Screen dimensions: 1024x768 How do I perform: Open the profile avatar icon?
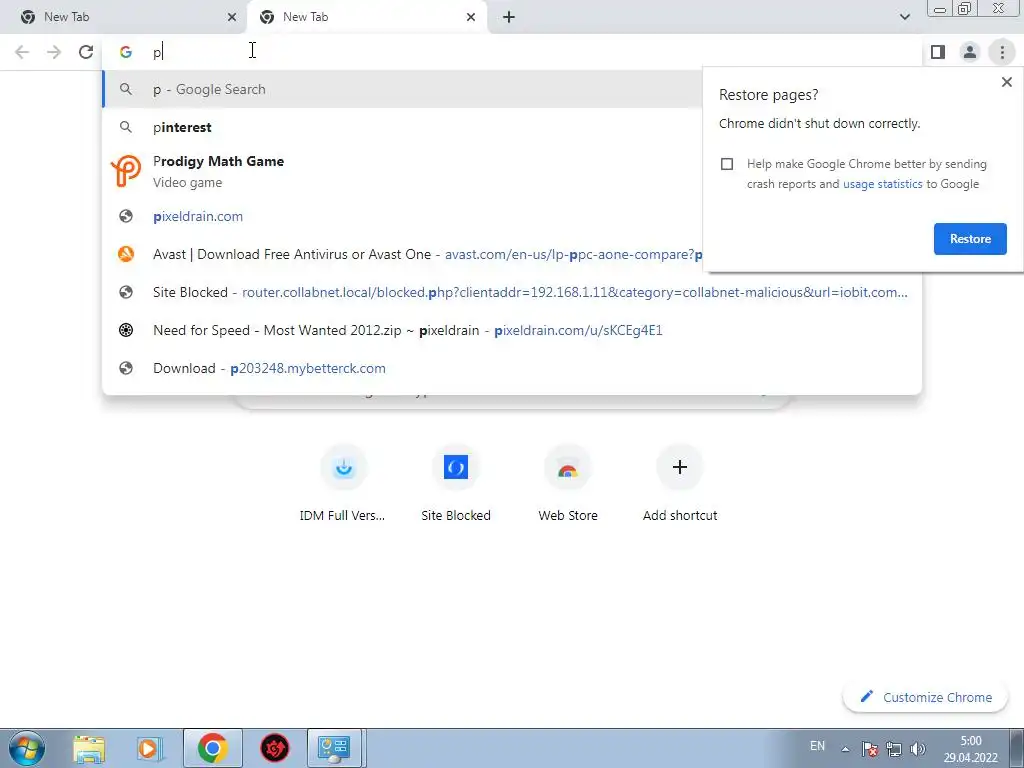[x=970, y=52]
